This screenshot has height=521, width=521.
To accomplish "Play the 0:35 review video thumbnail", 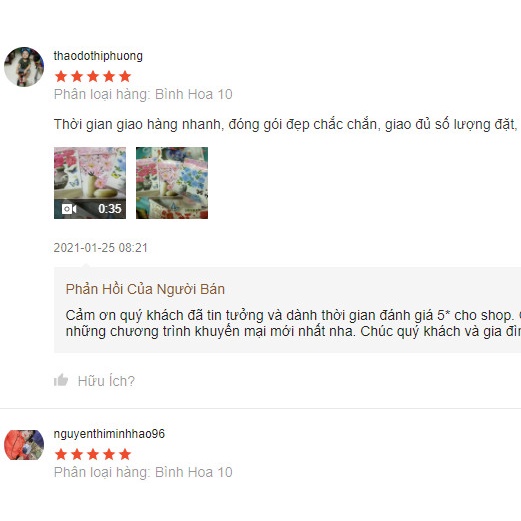I will click(x=90, y=183).
